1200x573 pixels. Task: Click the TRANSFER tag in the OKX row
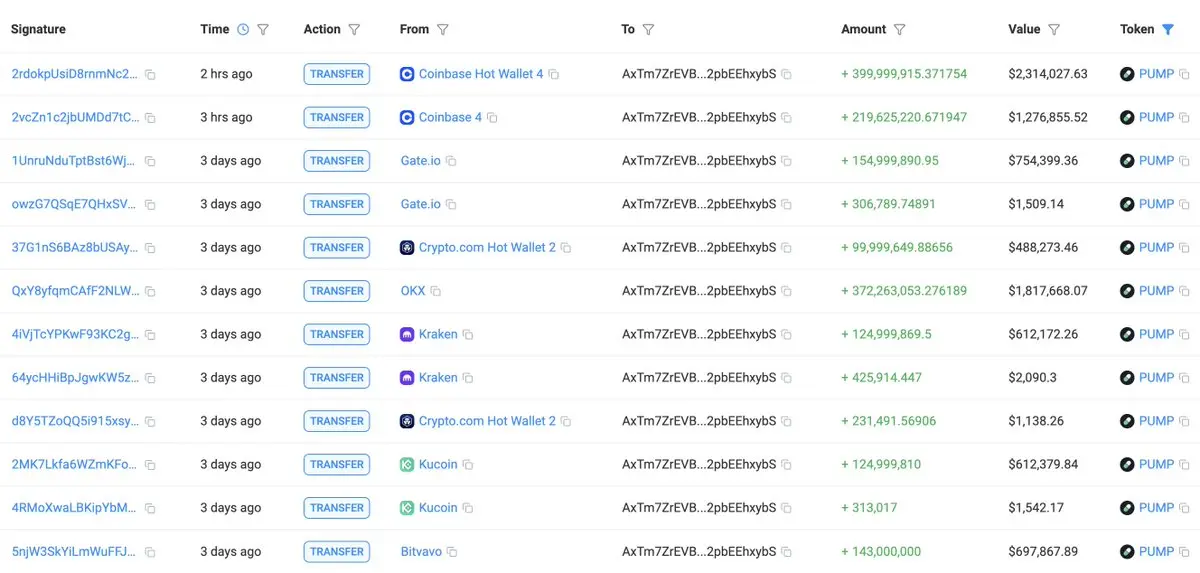(x=337, y=291)
